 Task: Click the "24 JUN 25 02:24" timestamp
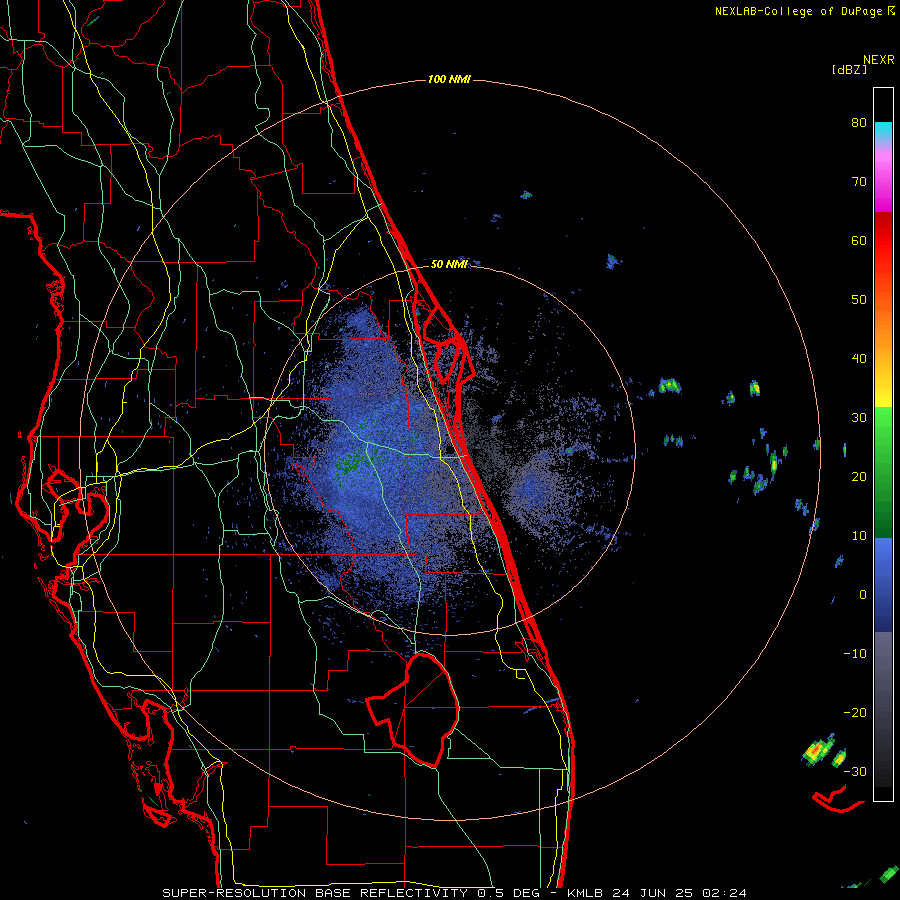[x=679, y=893]
